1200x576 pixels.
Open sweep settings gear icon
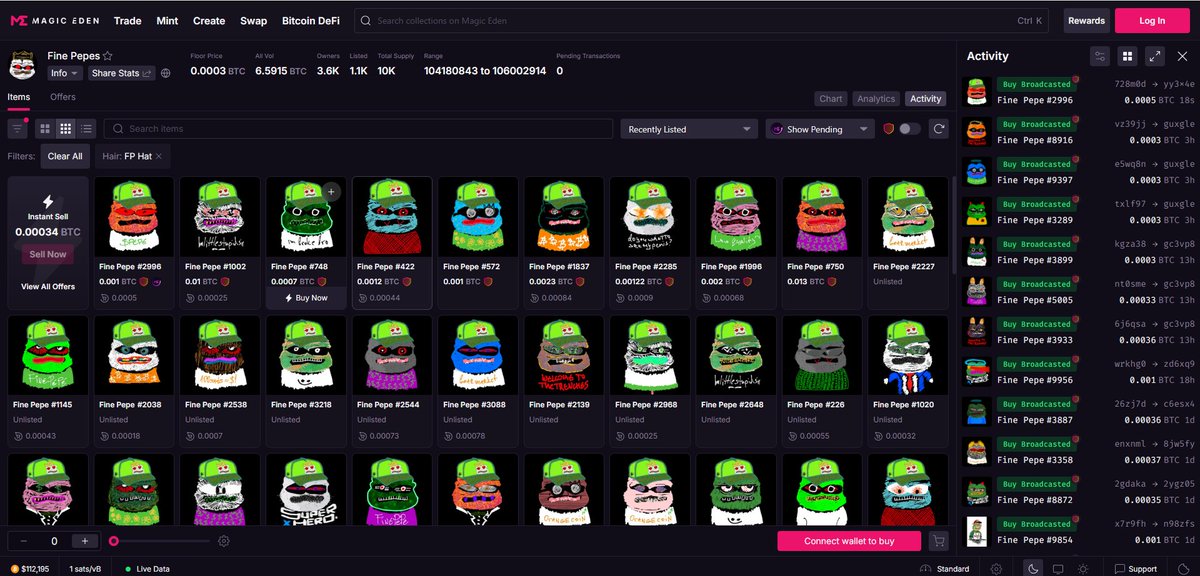point(224,541)
